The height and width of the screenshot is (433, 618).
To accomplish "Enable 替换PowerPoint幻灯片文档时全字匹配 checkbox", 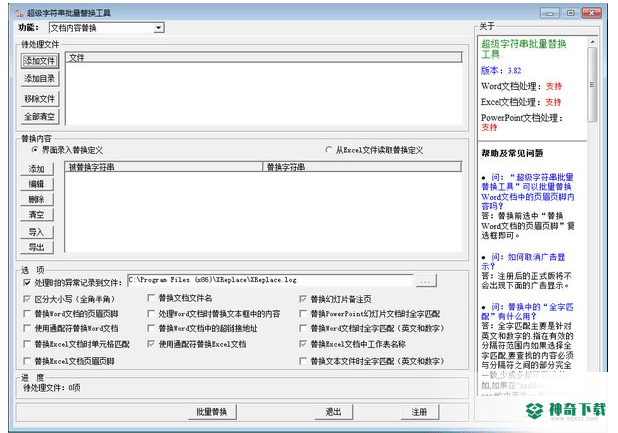I will pyautogui.click(x=303, y=314).
